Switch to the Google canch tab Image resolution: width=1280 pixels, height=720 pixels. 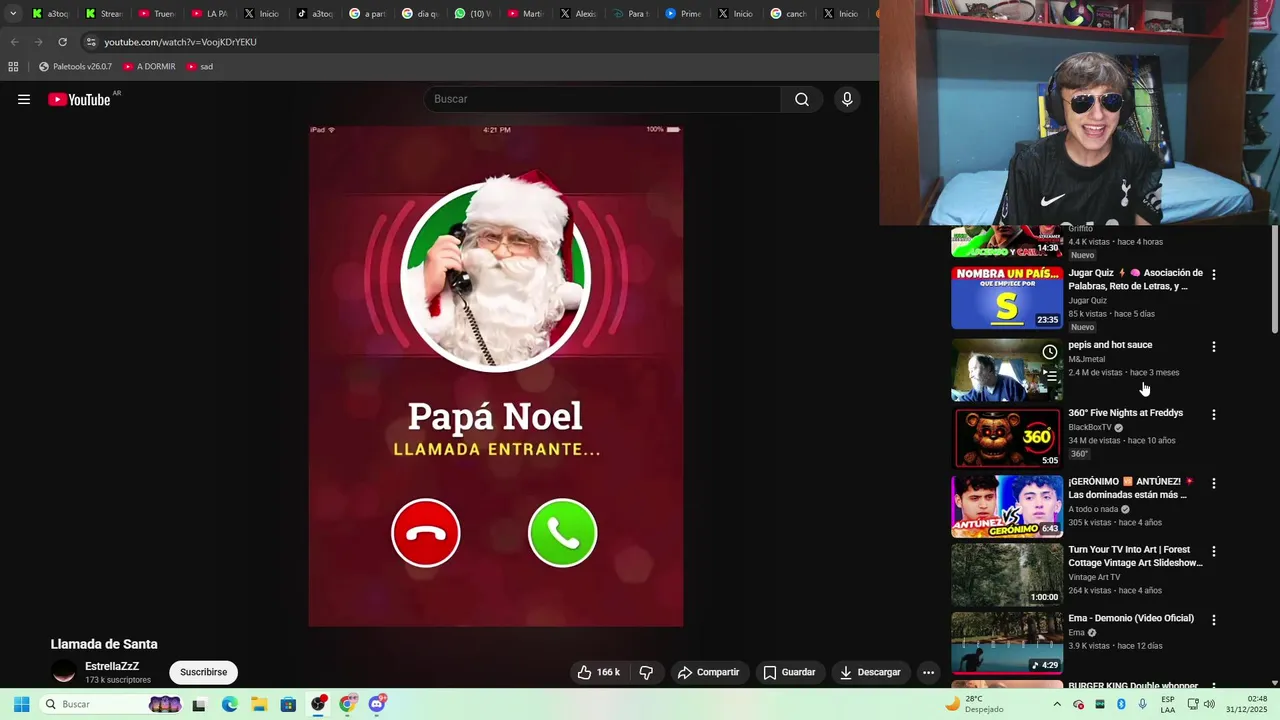coord(789,14)
